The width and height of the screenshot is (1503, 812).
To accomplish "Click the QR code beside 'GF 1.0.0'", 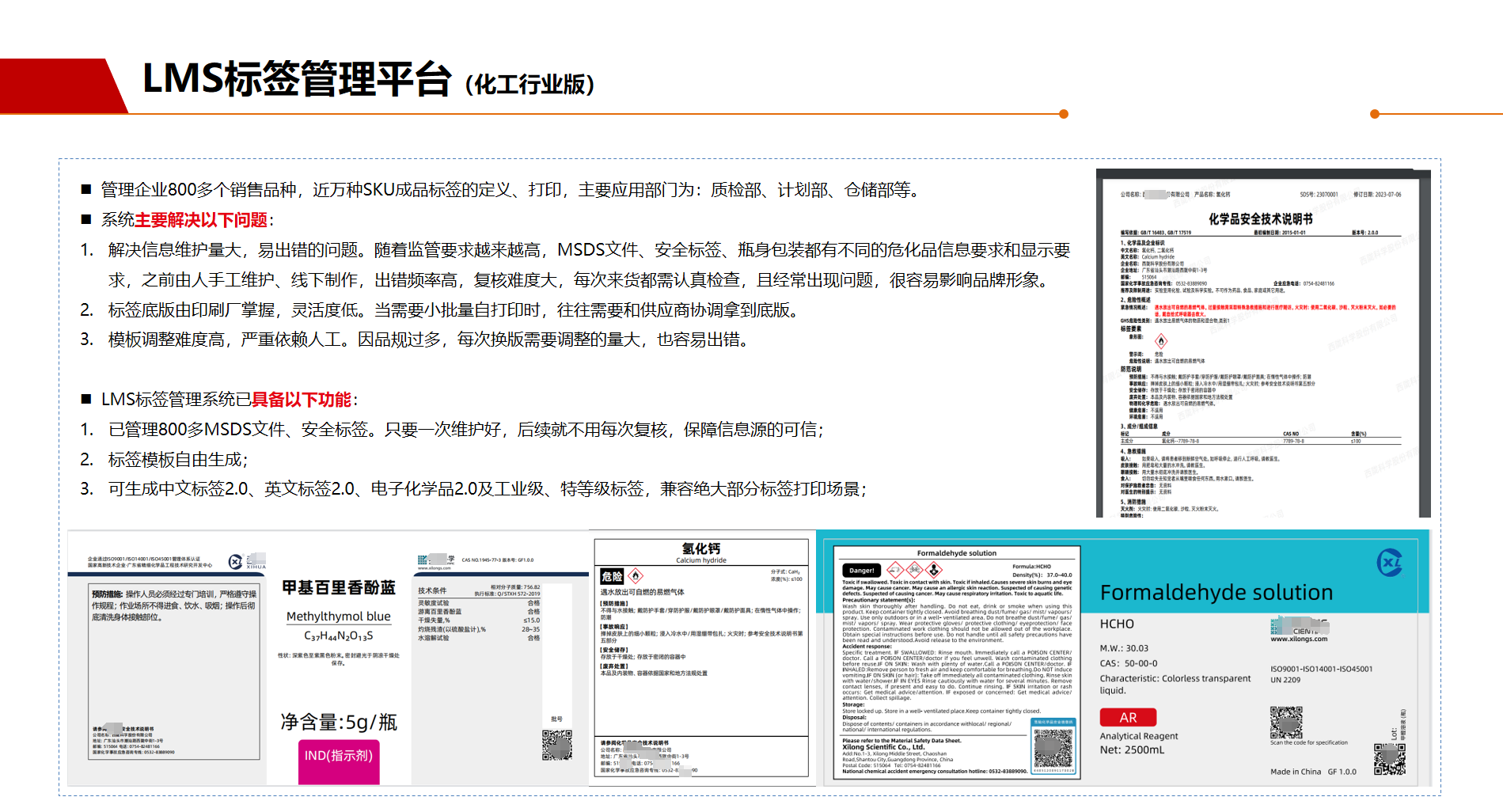I will click(1389, 758).
